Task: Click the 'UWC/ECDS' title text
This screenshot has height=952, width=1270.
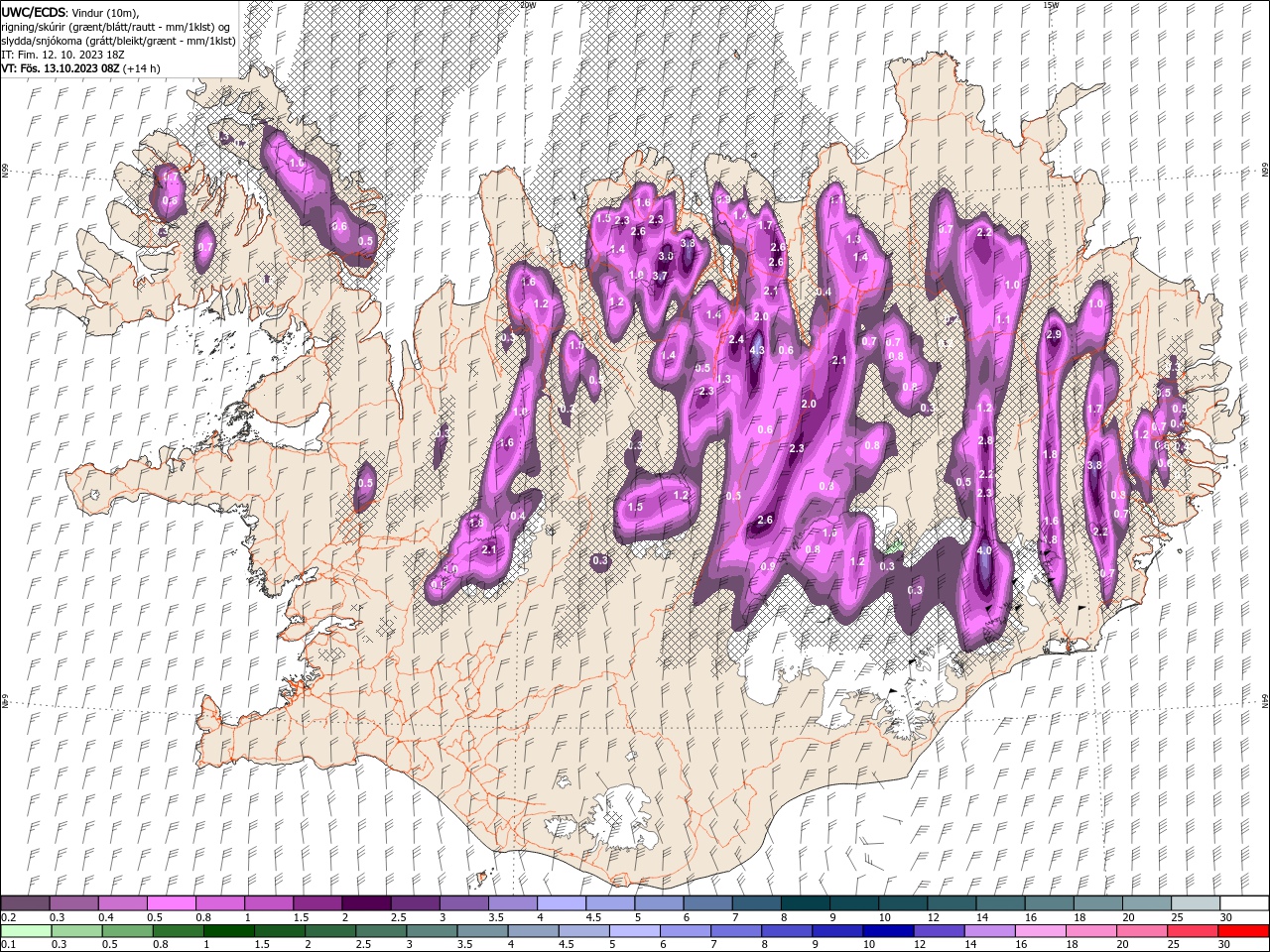Action: pyautogui.click(x=35, y=12)
